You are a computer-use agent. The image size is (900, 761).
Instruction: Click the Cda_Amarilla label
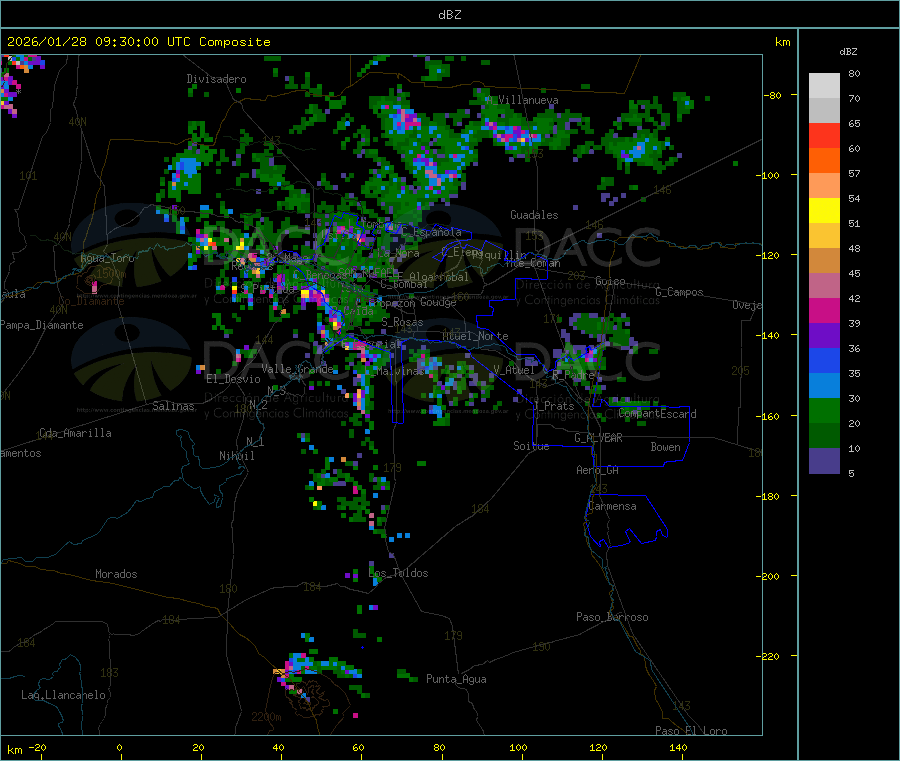pos(75,433)
